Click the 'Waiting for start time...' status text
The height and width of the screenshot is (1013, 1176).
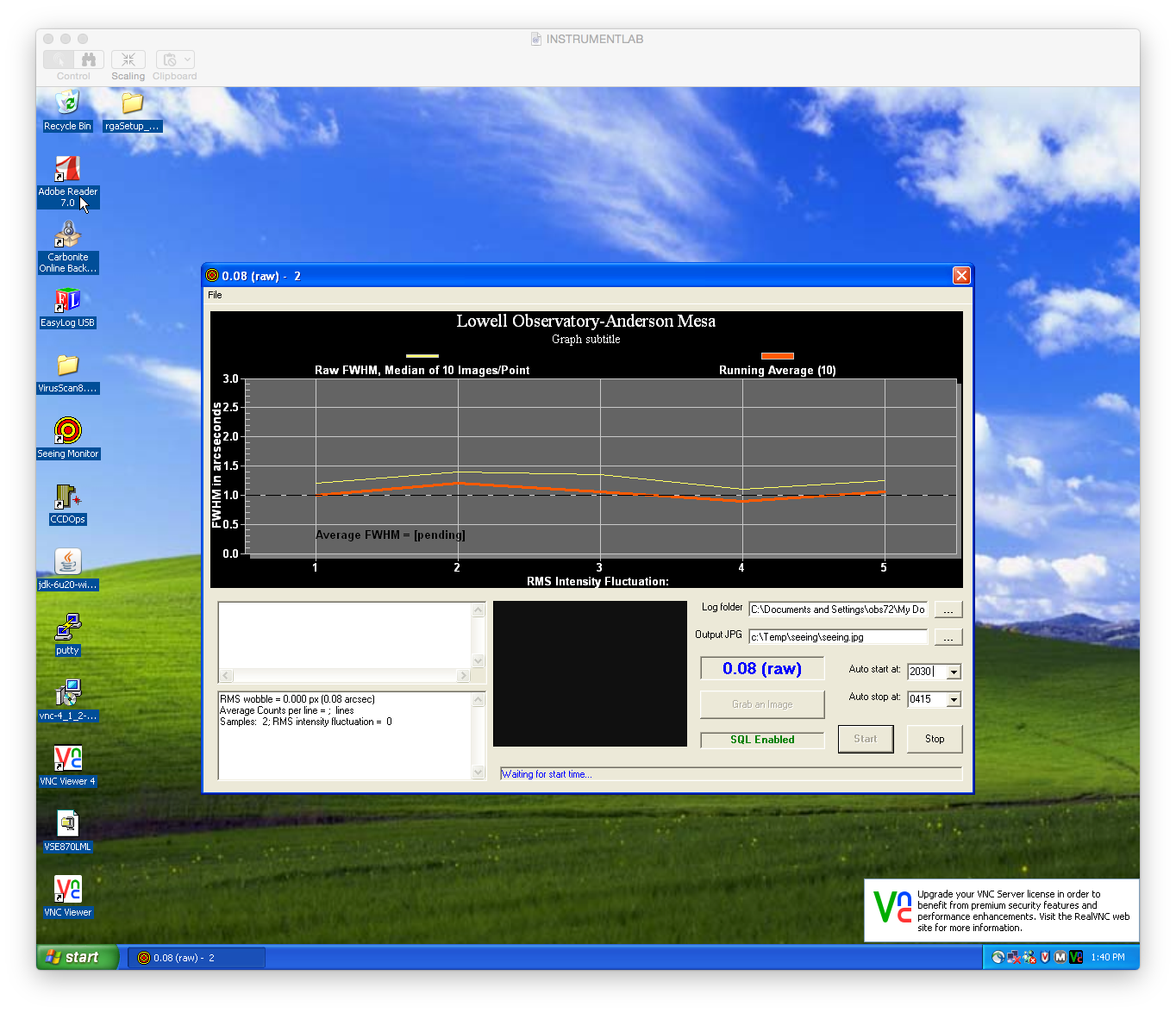coord(547,774)
